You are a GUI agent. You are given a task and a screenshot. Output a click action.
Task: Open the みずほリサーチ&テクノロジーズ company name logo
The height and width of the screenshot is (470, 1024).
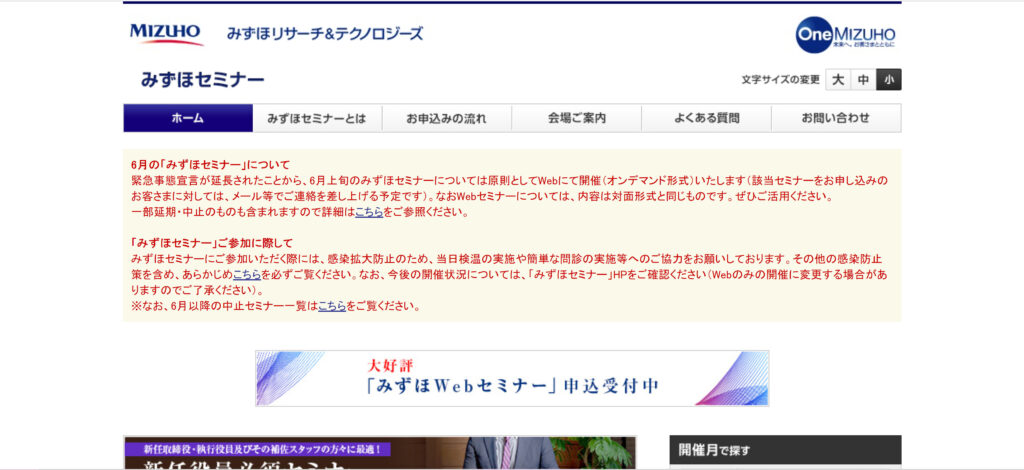tap(324, 34)
